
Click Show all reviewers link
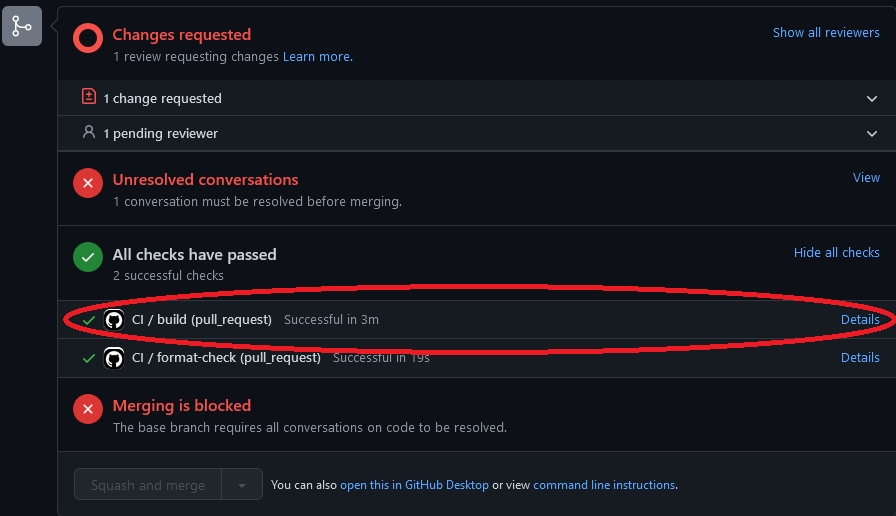tap(826, 32)
